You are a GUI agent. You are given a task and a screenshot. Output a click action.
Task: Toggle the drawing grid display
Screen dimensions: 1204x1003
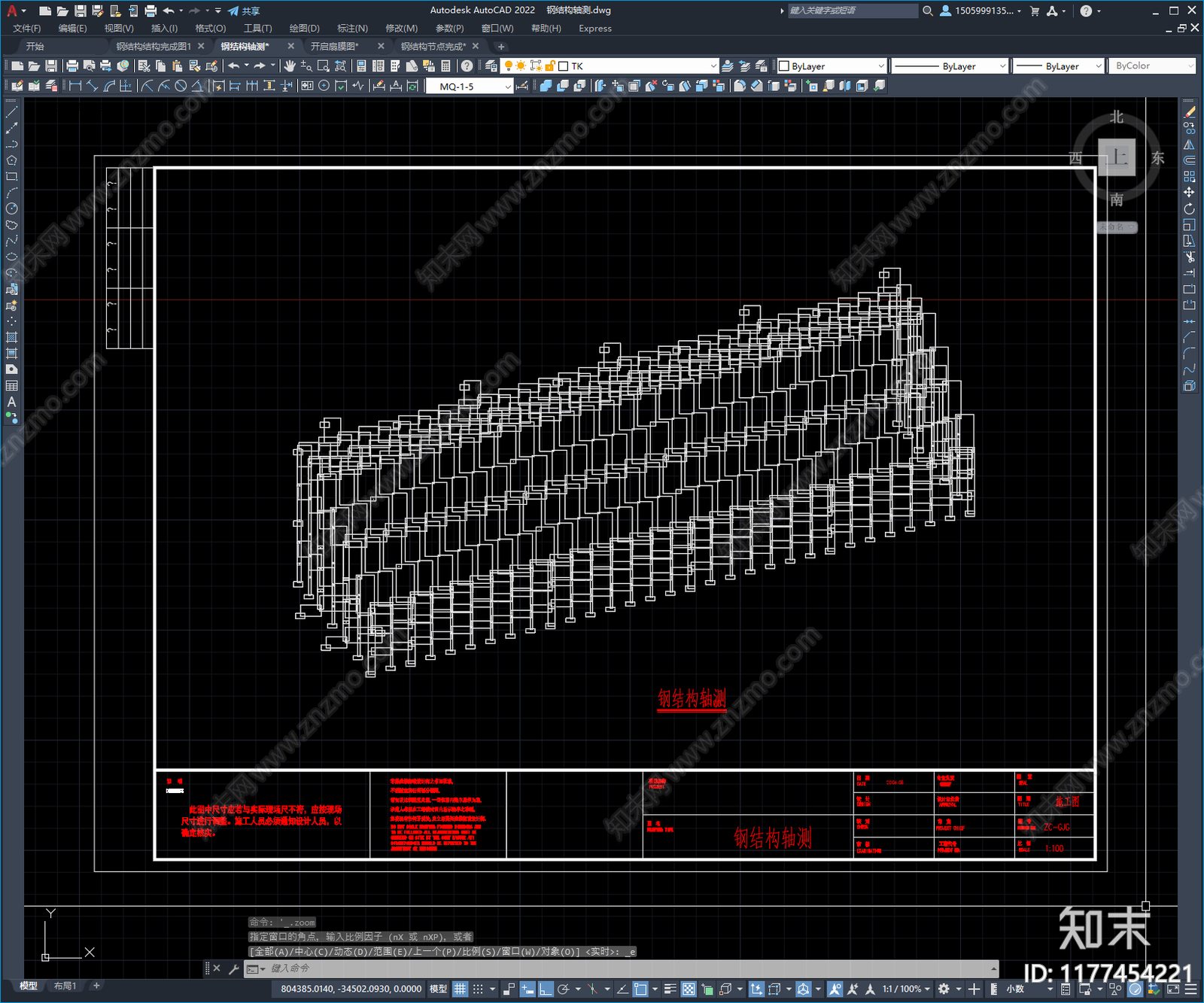click(x=460, y=989)
